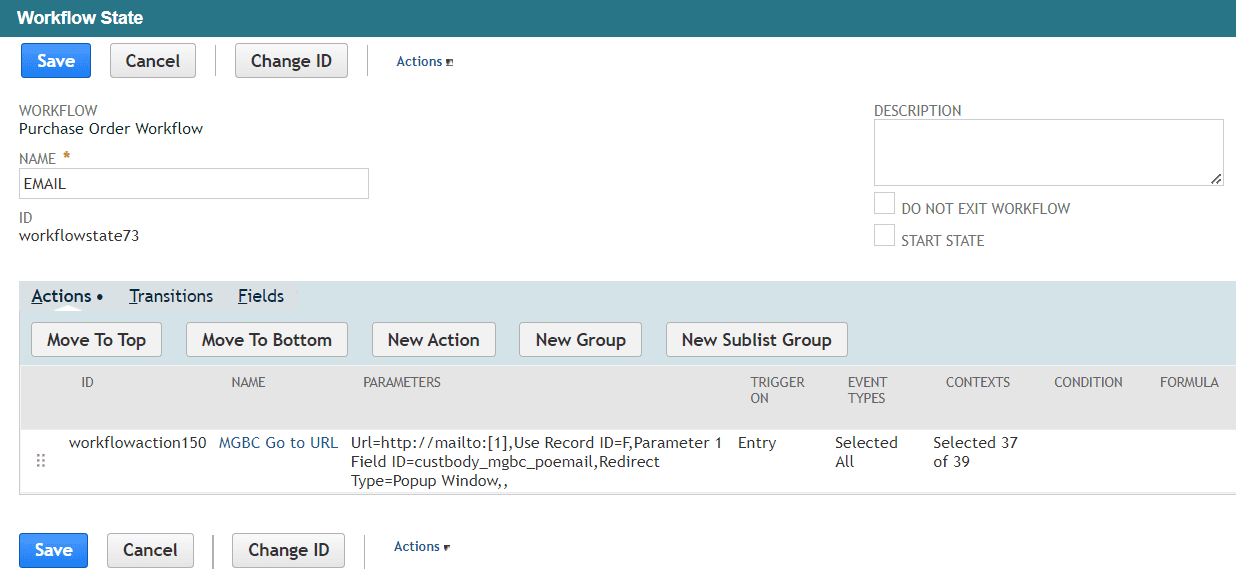Switch to the Transitions subtab

point(171,296)
